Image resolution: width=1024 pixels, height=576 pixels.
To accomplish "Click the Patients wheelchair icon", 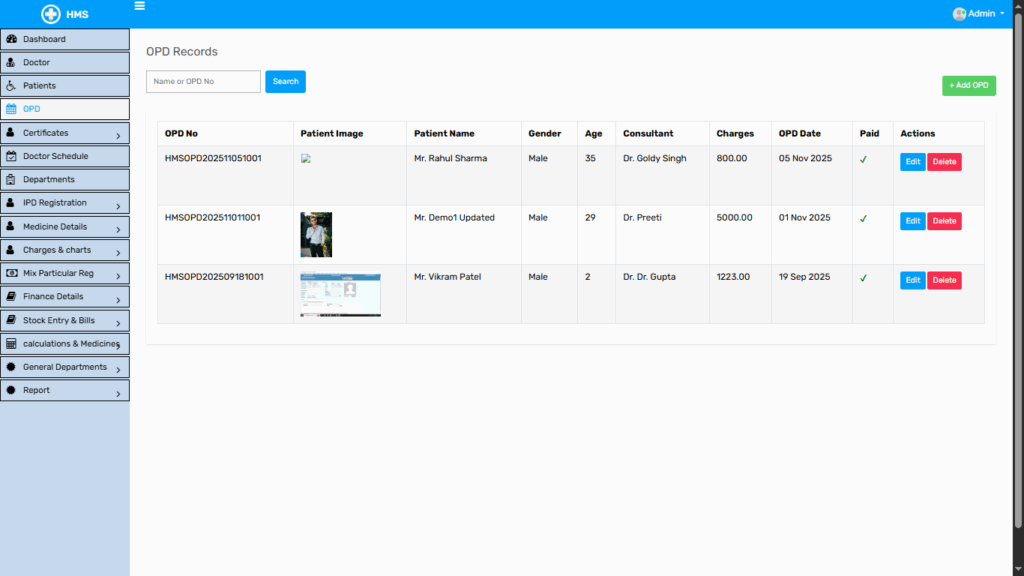I will [12, 86].
